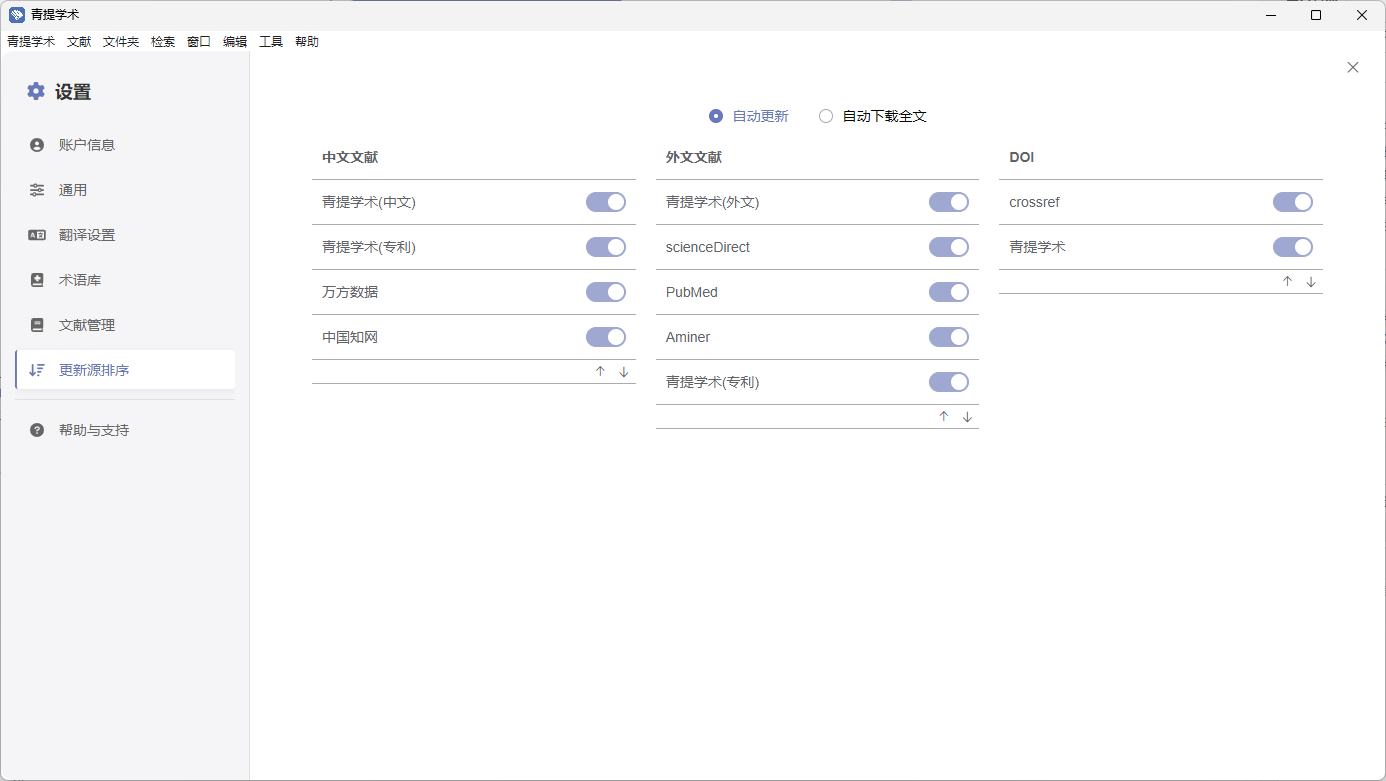Click the move-down arrow under DOI column
The width and height of the screenshot is (1386, 781).
point(1311,282)
